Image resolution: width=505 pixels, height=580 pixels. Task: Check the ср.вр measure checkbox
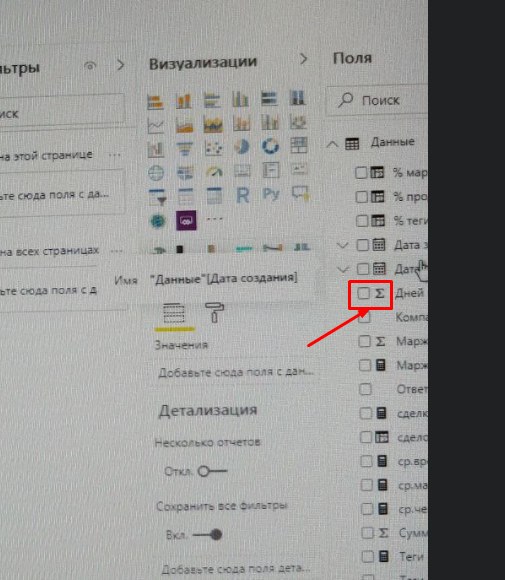(x=366, y=461)
